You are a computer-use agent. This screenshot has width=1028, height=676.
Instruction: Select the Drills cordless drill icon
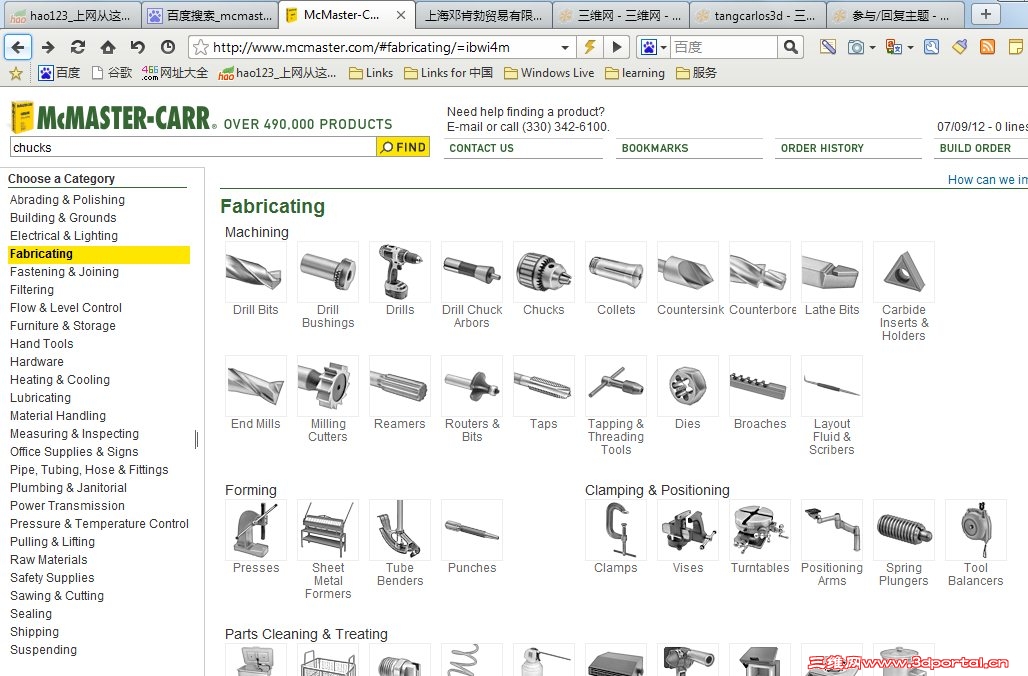[400, 271]
